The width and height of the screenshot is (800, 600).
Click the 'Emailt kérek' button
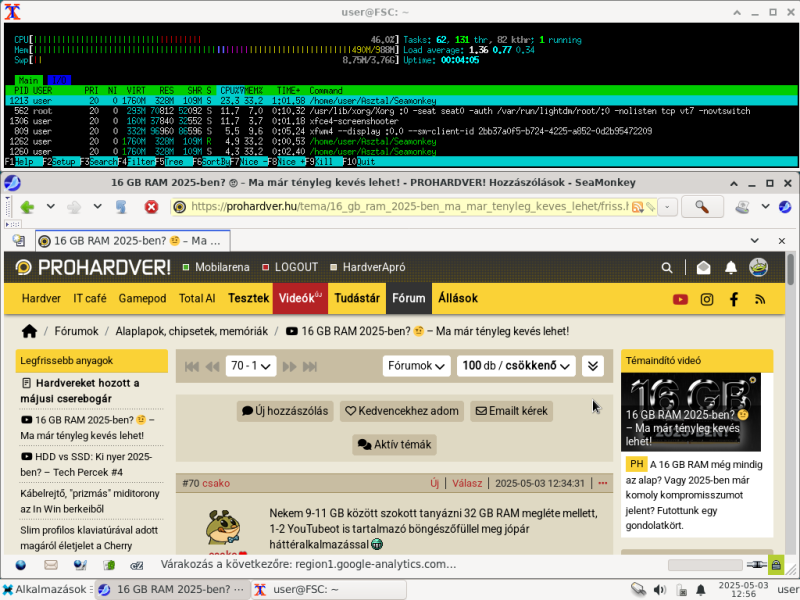pyautogui.click(x=512, y=411)
